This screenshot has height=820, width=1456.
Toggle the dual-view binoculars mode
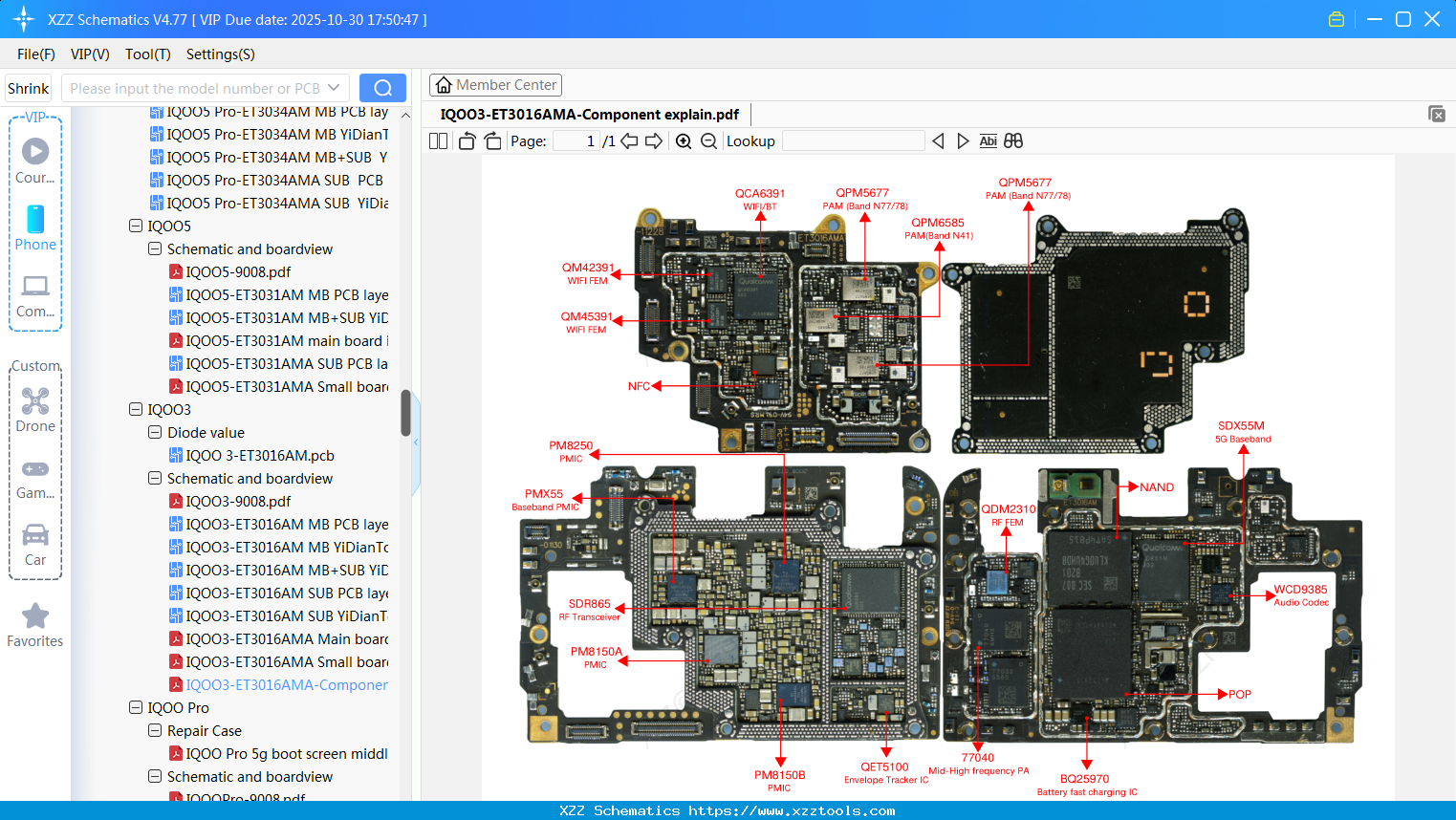point(1013,140)
